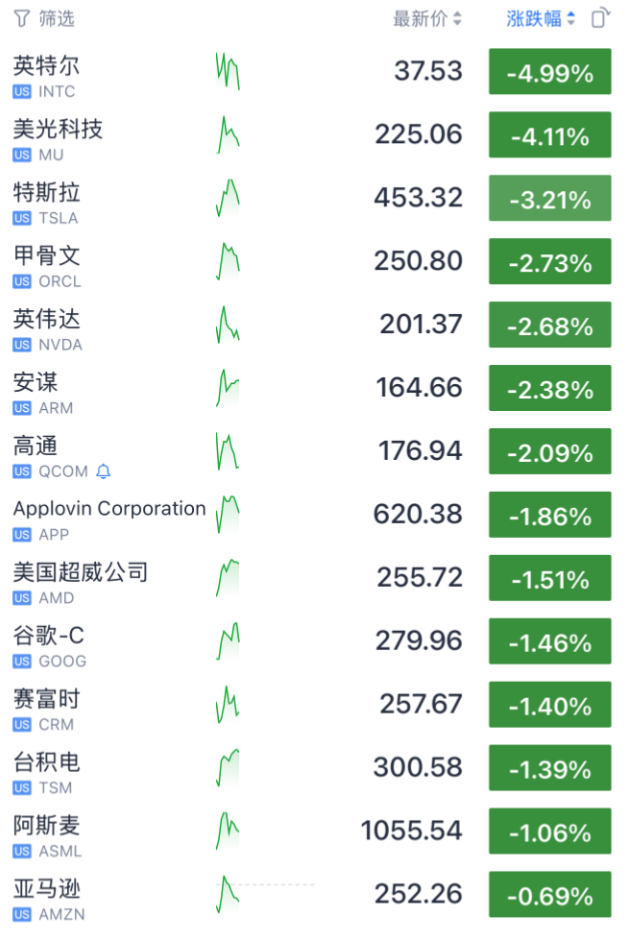Image resolution: width=627 pixels, height=930 pixels.
Task: Select the 谷歌-C stock name
Action: [49, 636]
